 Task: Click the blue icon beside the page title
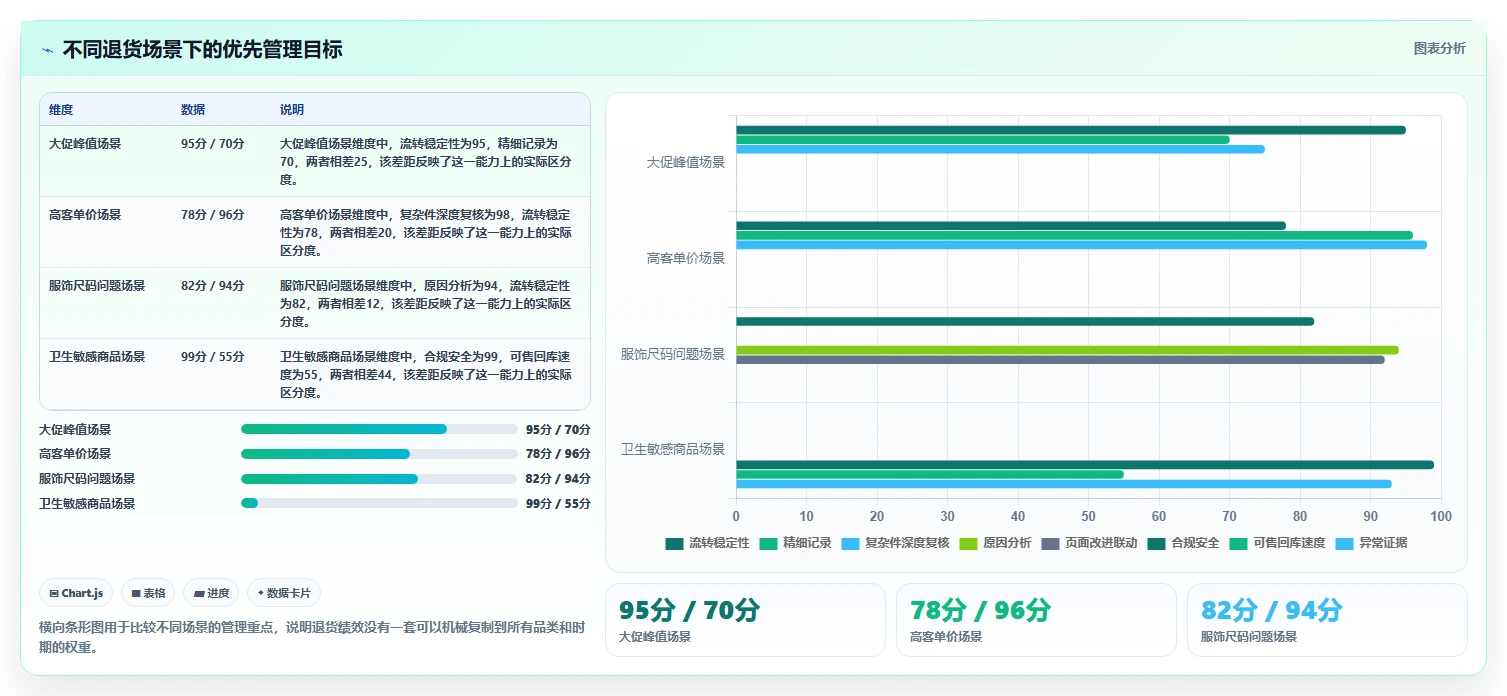(47, 50)
